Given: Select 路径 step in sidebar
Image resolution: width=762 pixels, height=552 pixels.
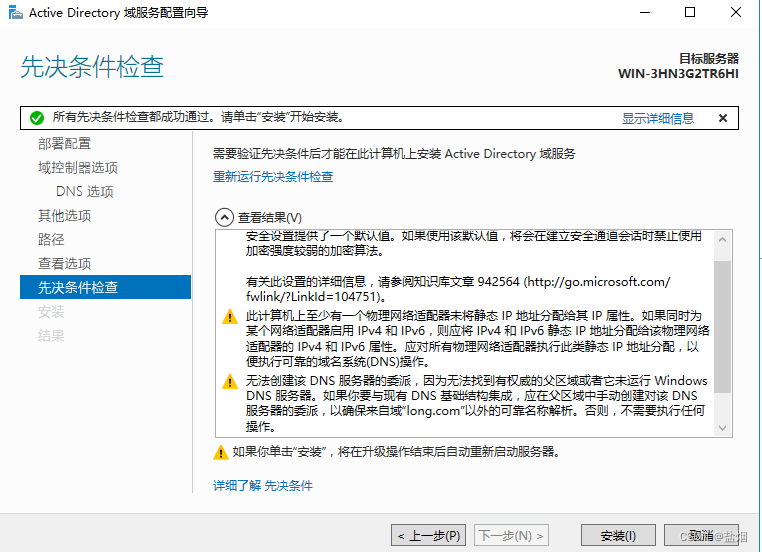Looking at the screenshot, I should 51,239.
